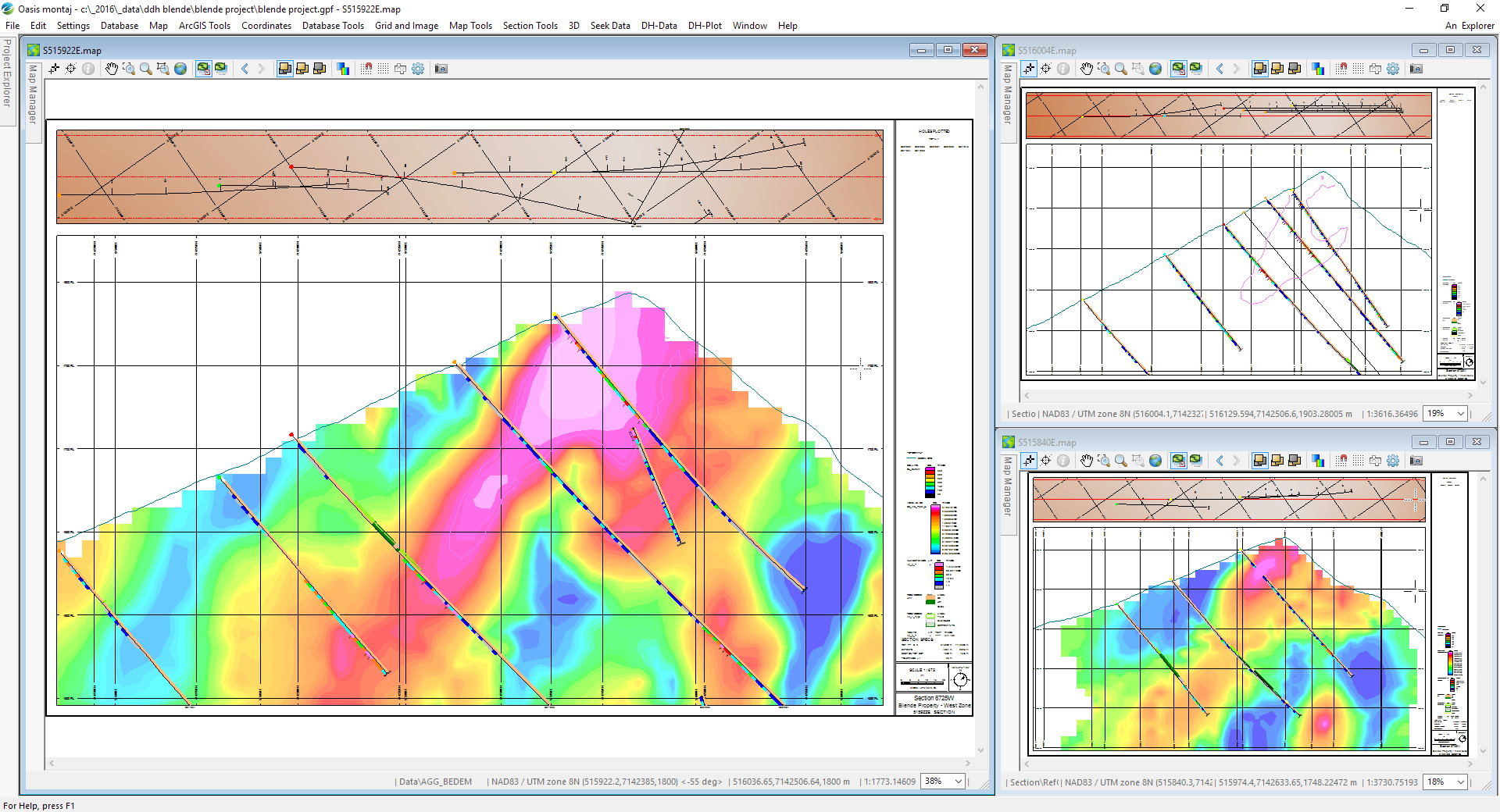
Task: Select the pan hand tool in S515922E.map
Action: tap(112, 69)
